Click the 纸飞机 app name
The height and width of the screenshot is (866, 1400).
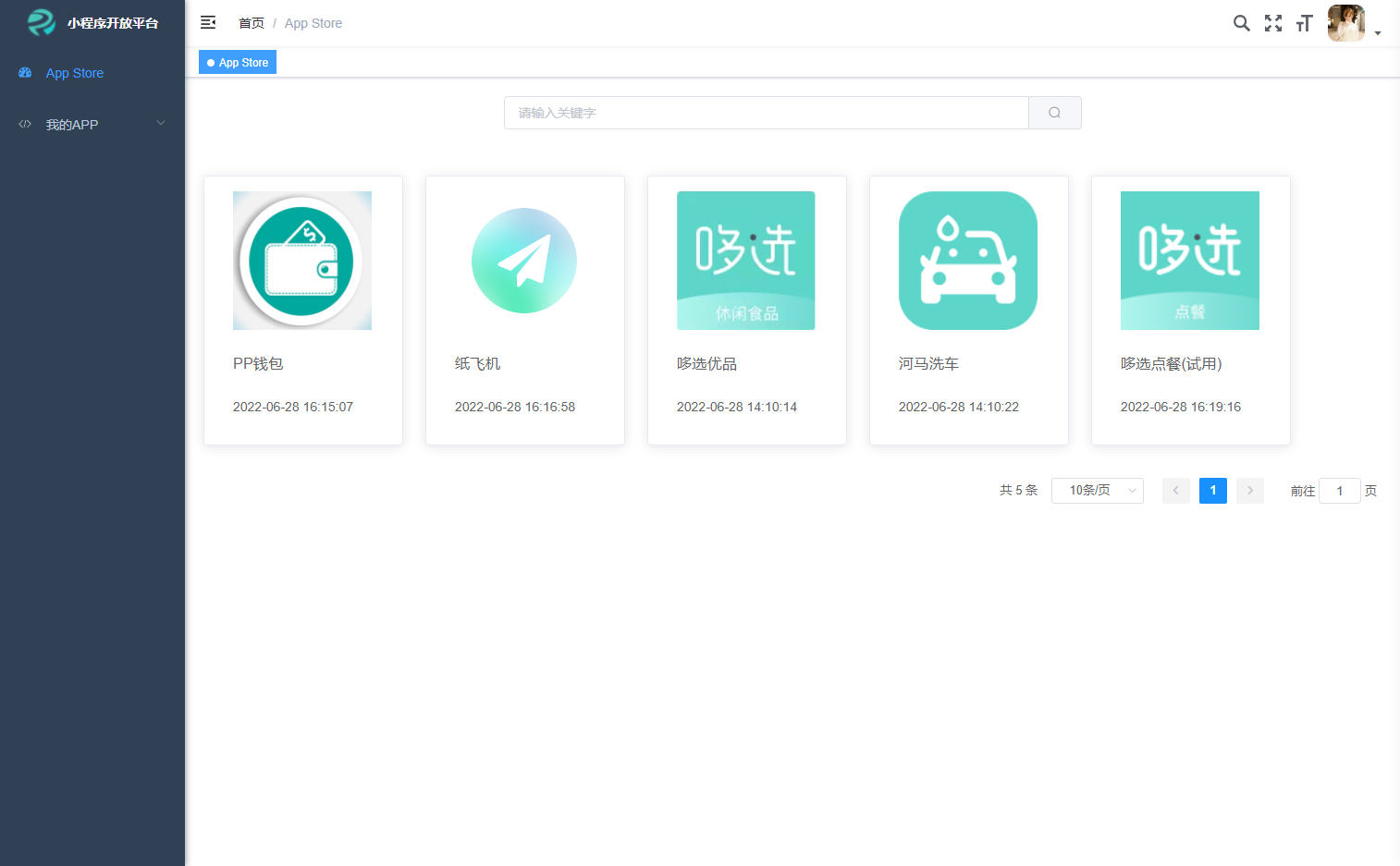coord(477,363)
